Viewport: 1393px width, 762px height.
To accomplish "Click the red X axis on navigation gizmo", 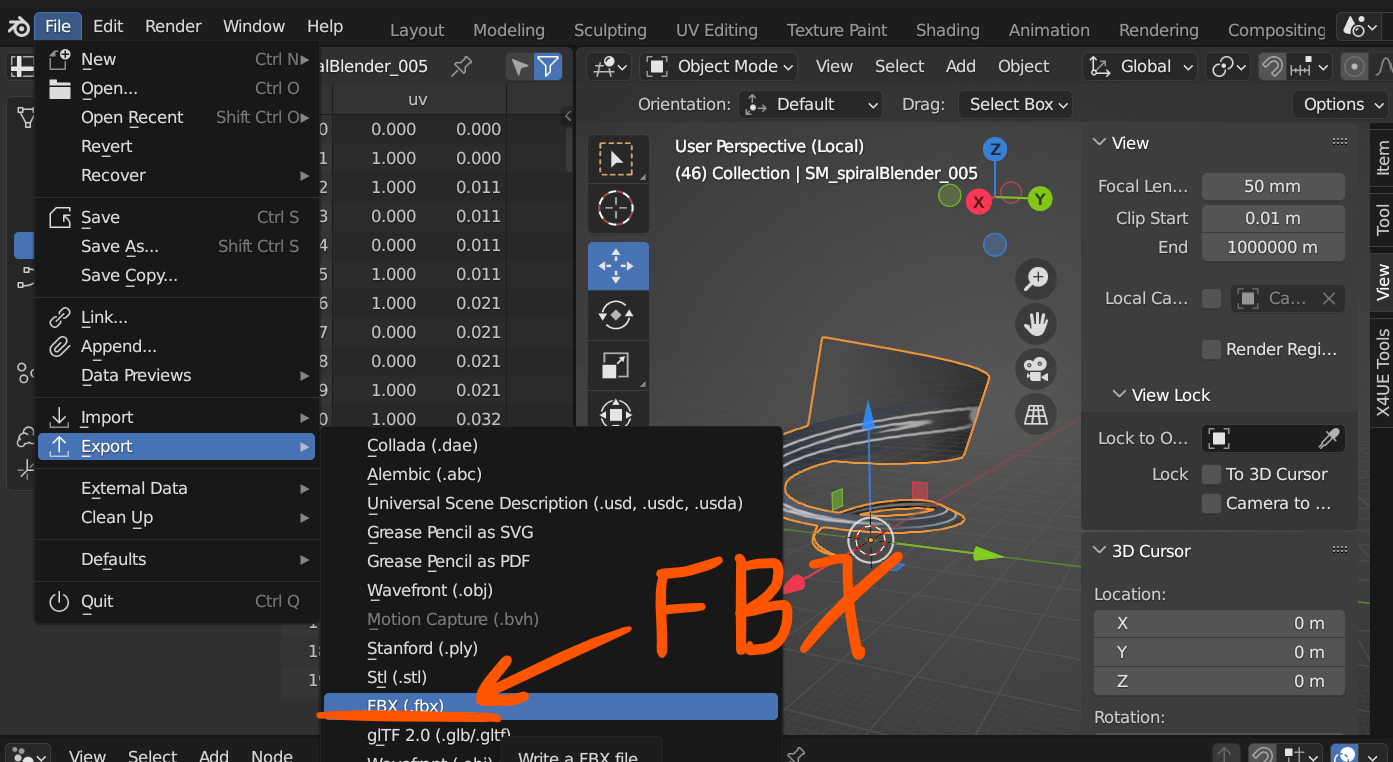I will (978, 201).
